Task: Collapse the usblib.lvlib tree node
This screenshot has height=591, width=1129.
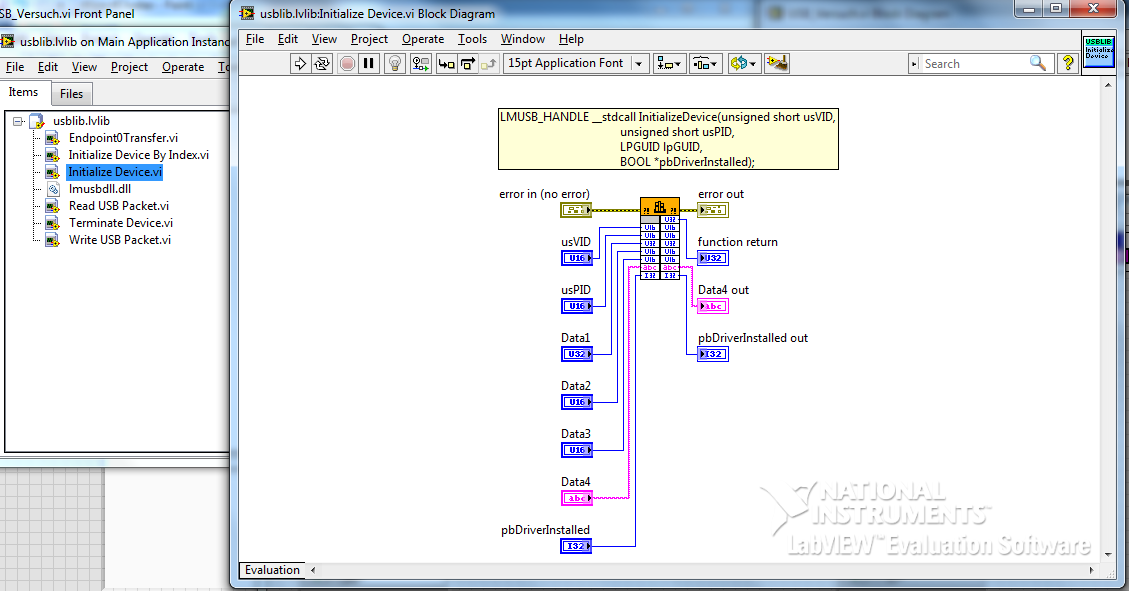Action: (x=19, y=121)
